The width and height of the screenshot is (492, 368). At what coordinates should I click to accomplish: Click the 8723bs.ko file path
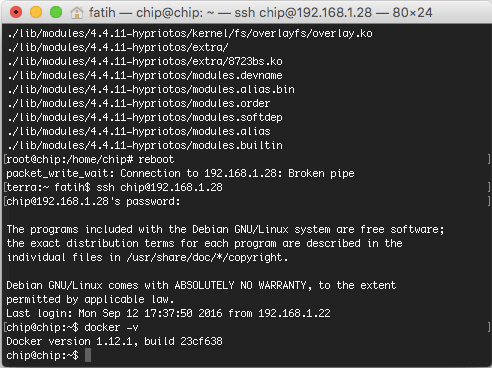(145, 61)
